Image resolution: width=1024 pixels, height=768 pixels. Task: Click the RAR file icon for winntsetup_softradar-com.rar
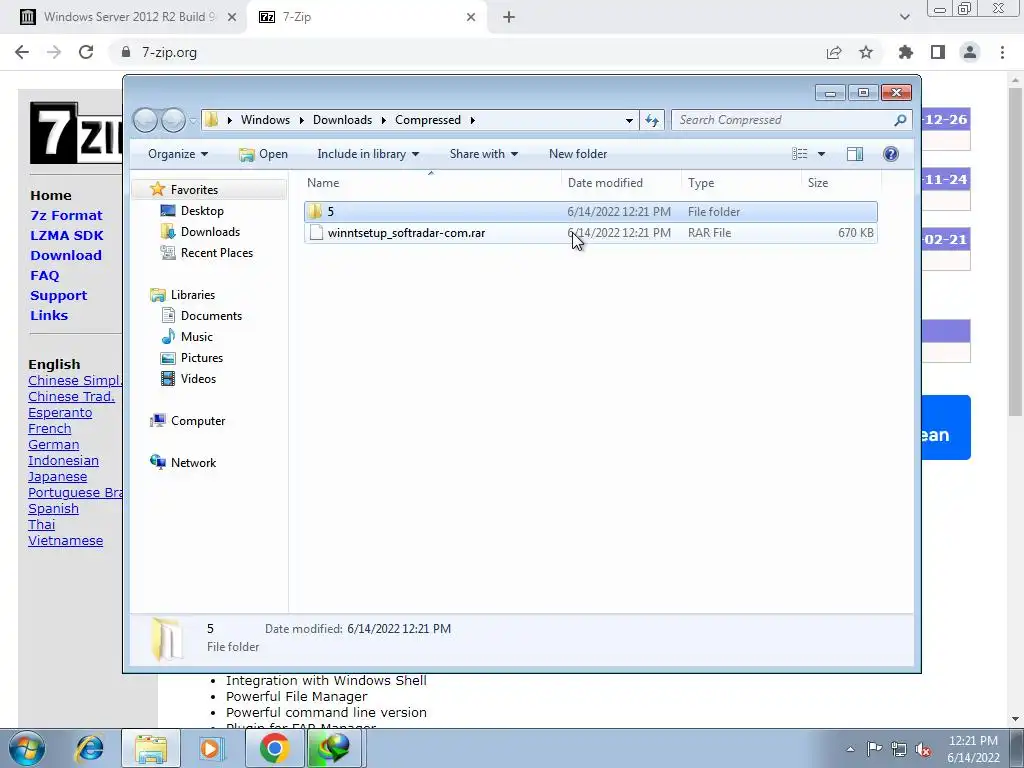(316, 232)
